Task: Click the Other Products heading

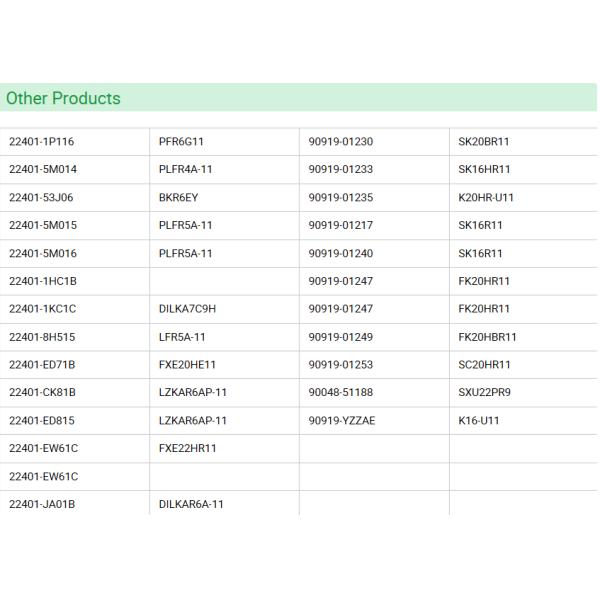Action: 63,98
